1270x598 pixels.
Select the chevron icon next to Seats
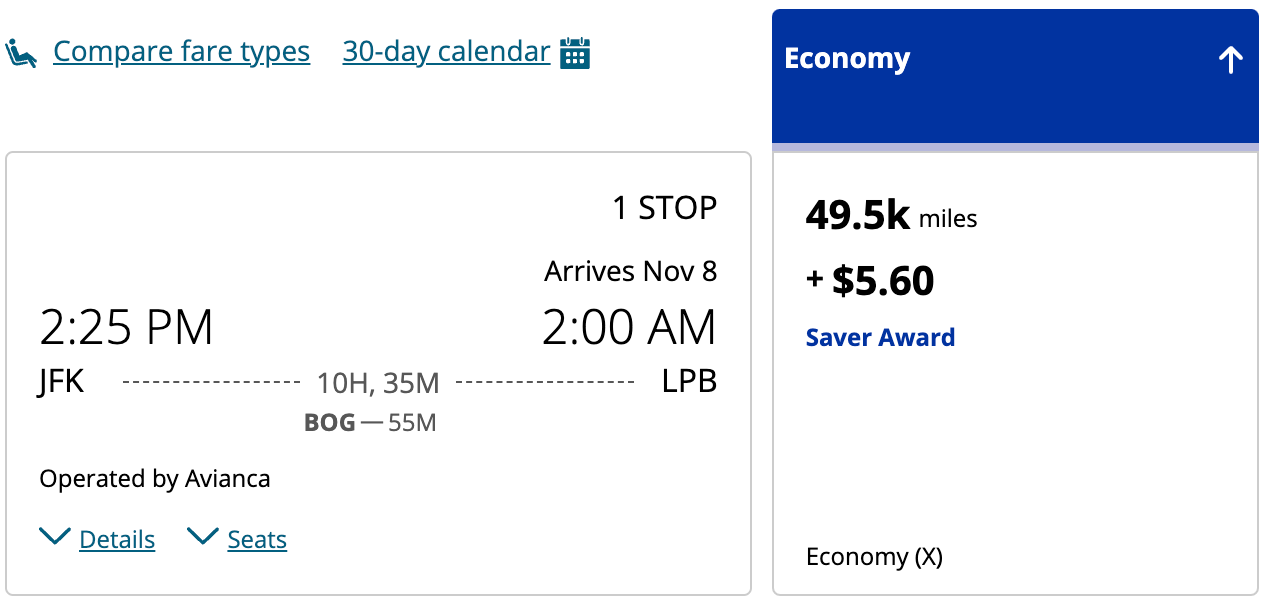click(x=202, y=536)
